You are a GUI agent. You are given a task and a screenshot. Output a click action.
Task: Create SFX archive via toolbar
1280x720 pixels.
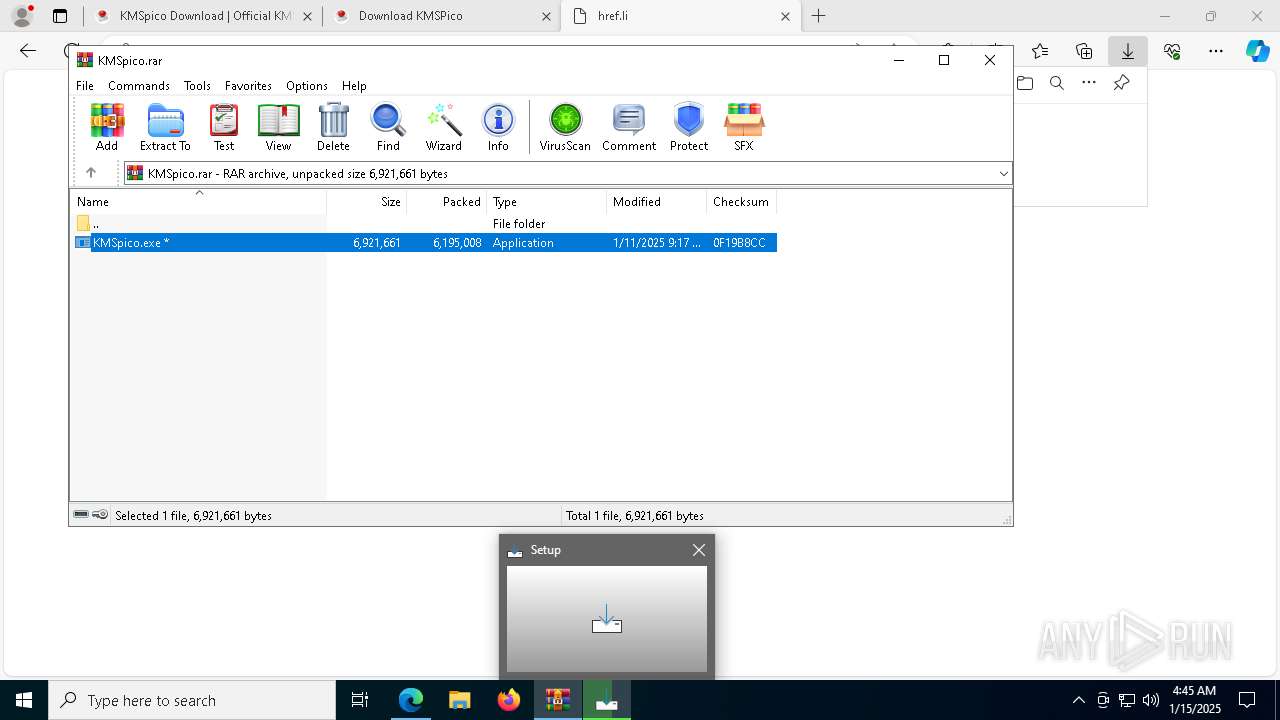743,127
